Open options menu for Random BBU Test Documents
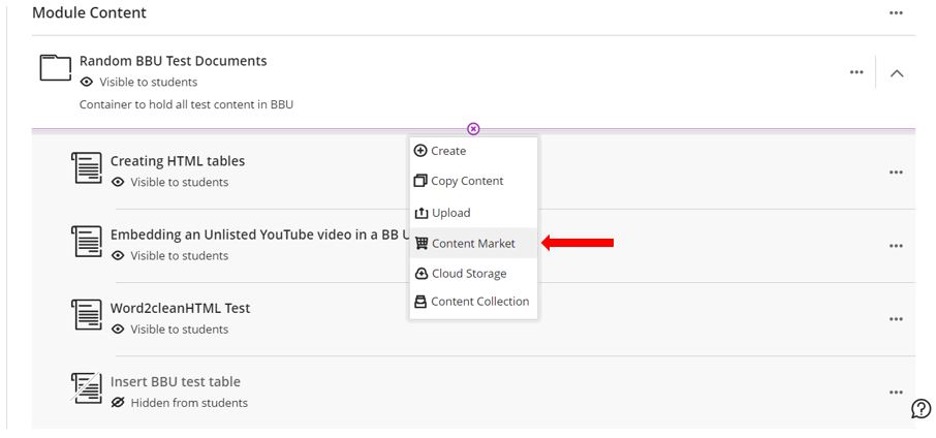The image size is (936, 438). click(856, 72)
